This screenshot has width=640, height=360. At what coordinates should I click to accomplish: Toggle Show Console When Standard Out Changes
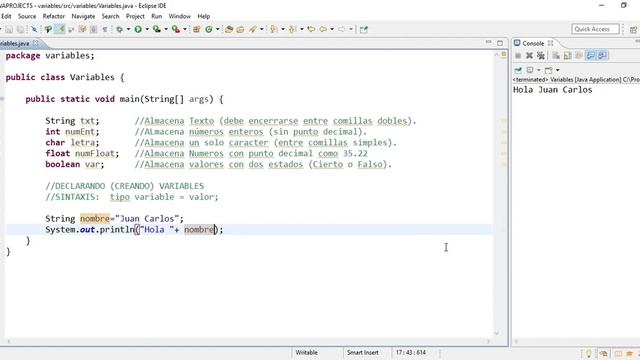point(591,56)
